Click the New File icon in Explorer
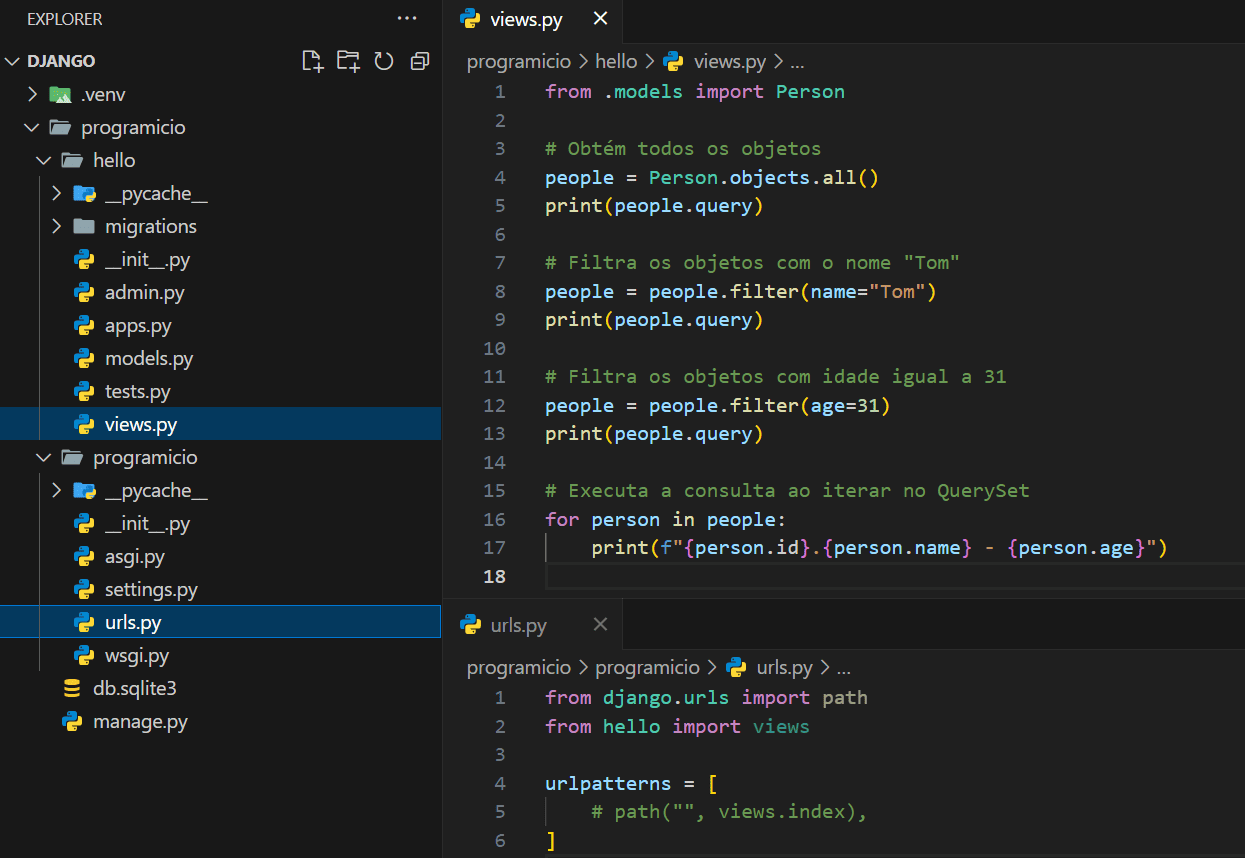 [313, 61]
